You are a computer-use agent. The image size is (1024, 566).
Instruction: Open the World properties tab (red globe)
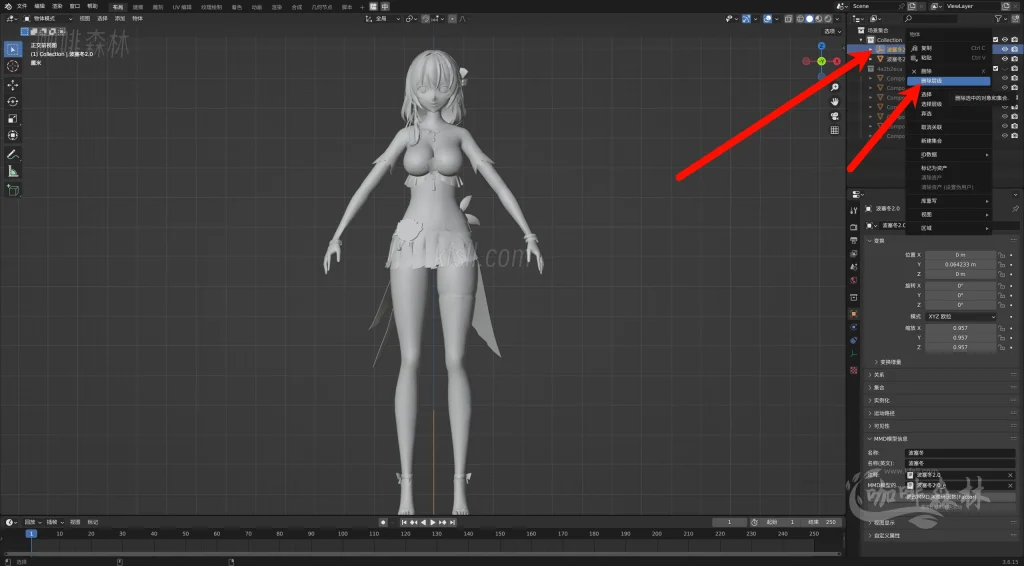854,281
